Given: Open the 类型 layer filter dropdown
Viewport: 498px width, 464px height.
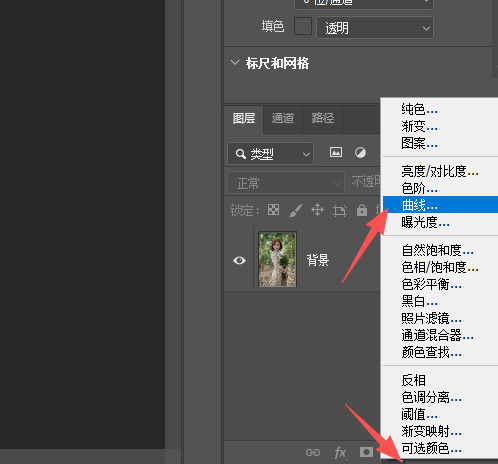Looking at the screenshot, I should tap(270, 154).
